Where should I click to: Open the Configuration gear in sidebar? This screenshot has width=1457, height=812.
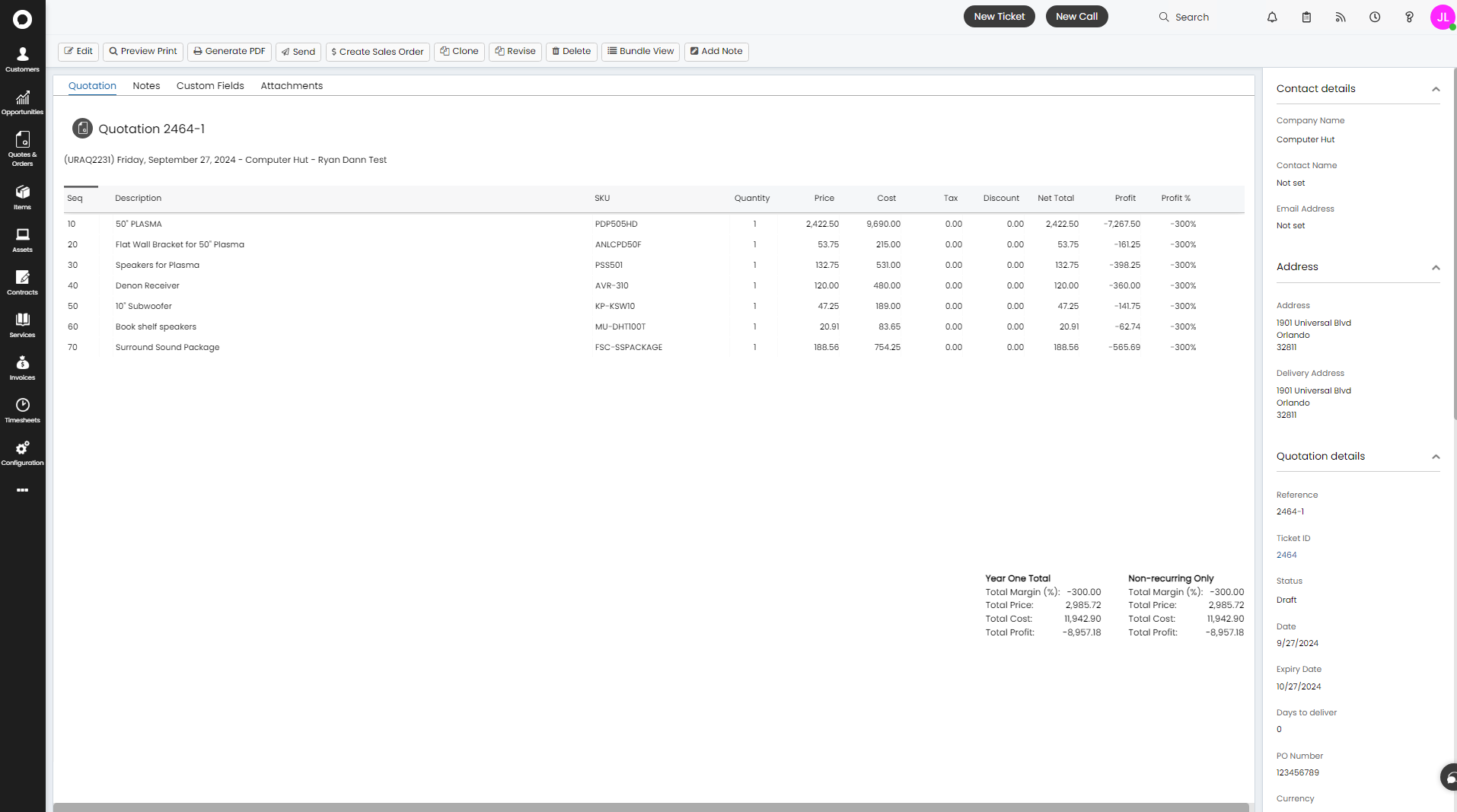pos(22,453)
